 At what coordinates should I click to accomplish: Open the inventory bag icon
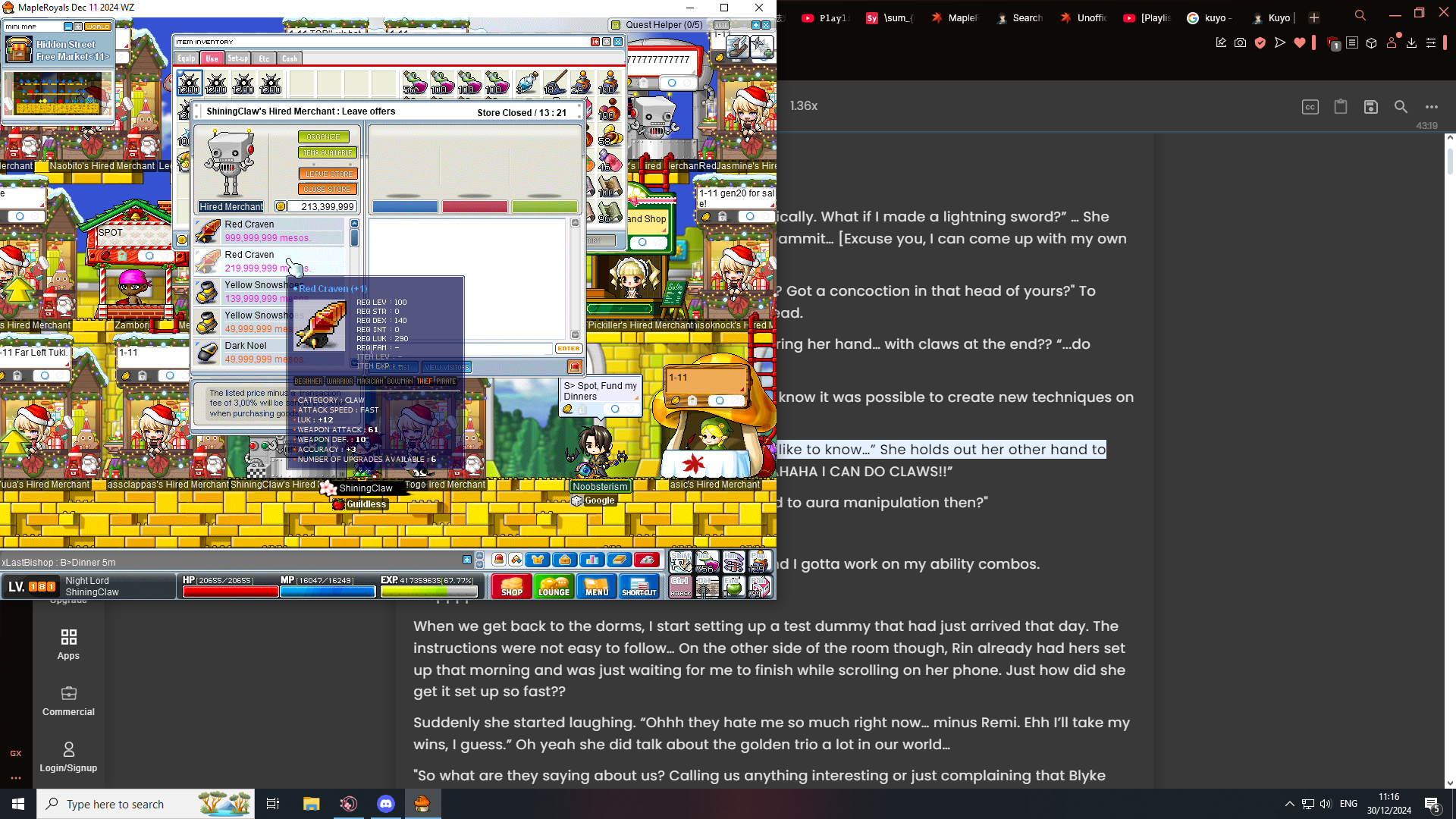point(564,560)
